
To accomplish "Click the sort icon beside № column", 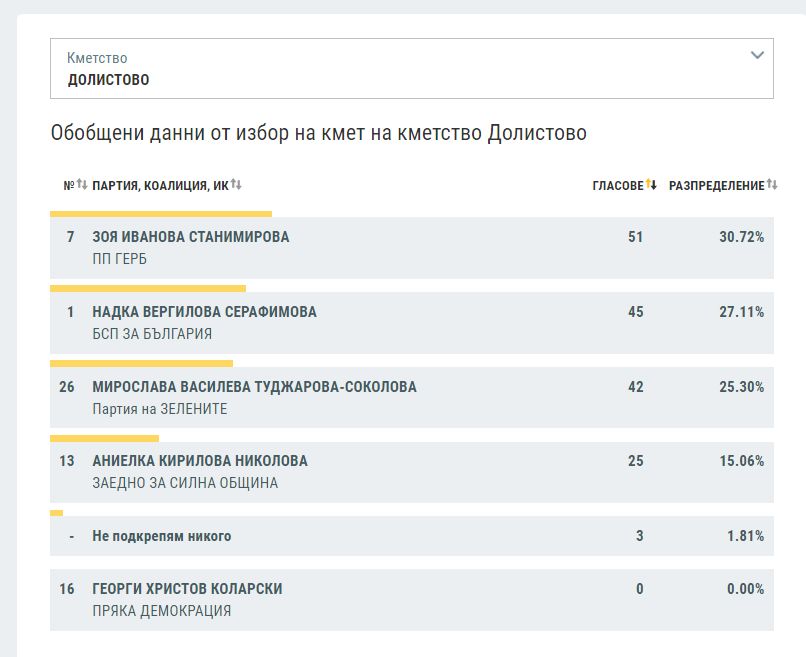I will coord(82,185).
